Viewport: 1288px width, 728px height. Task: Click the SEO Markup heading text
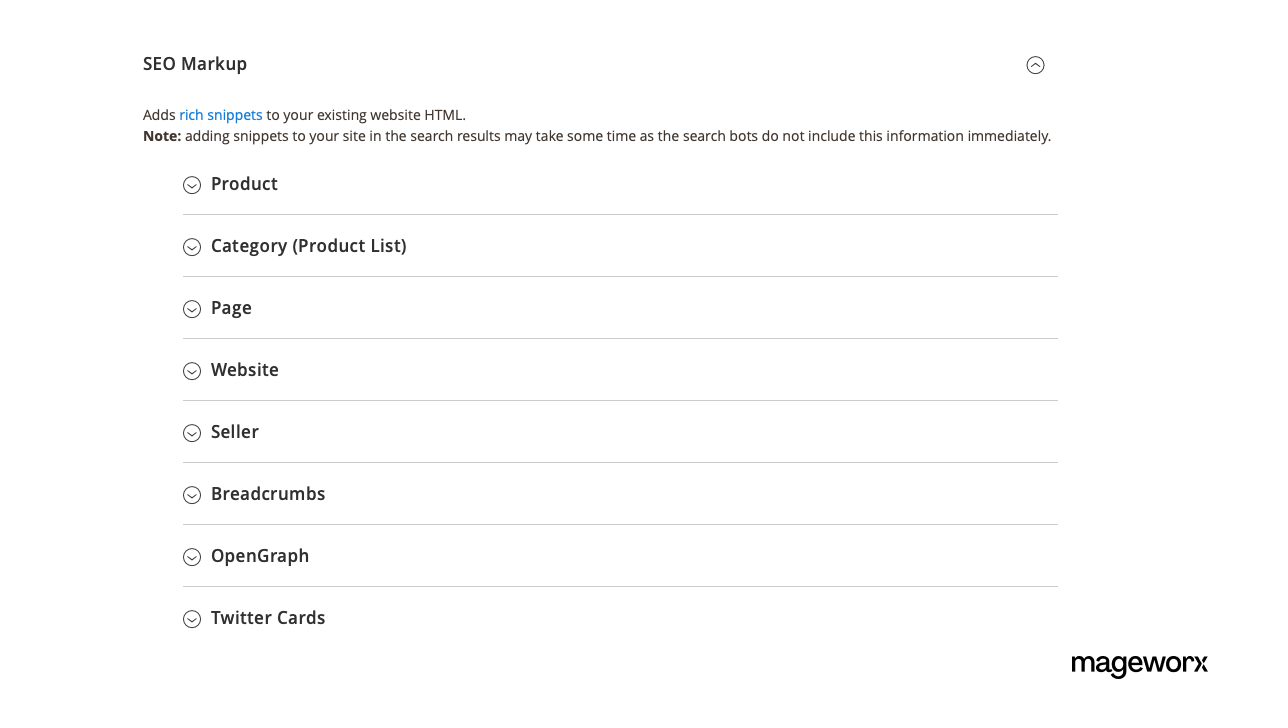point(195,63)
